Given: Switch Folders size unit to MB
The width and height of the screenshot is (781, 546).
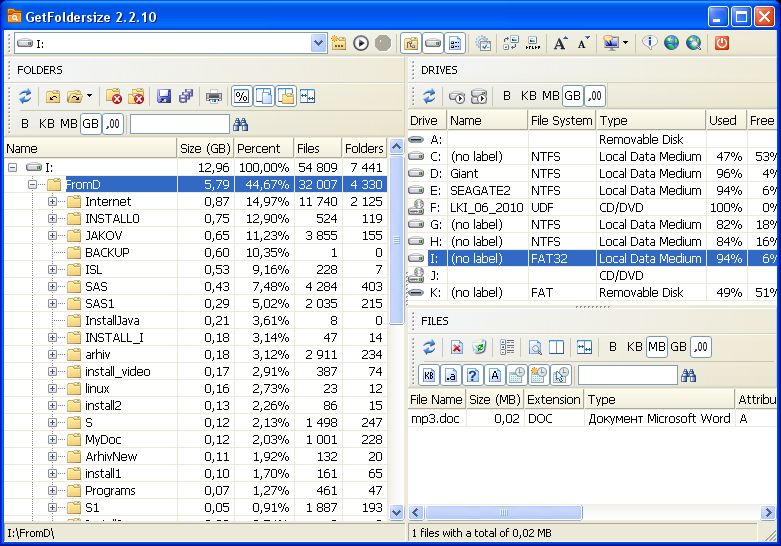Looking at the screenshot, I should click(x=68, y=124).
